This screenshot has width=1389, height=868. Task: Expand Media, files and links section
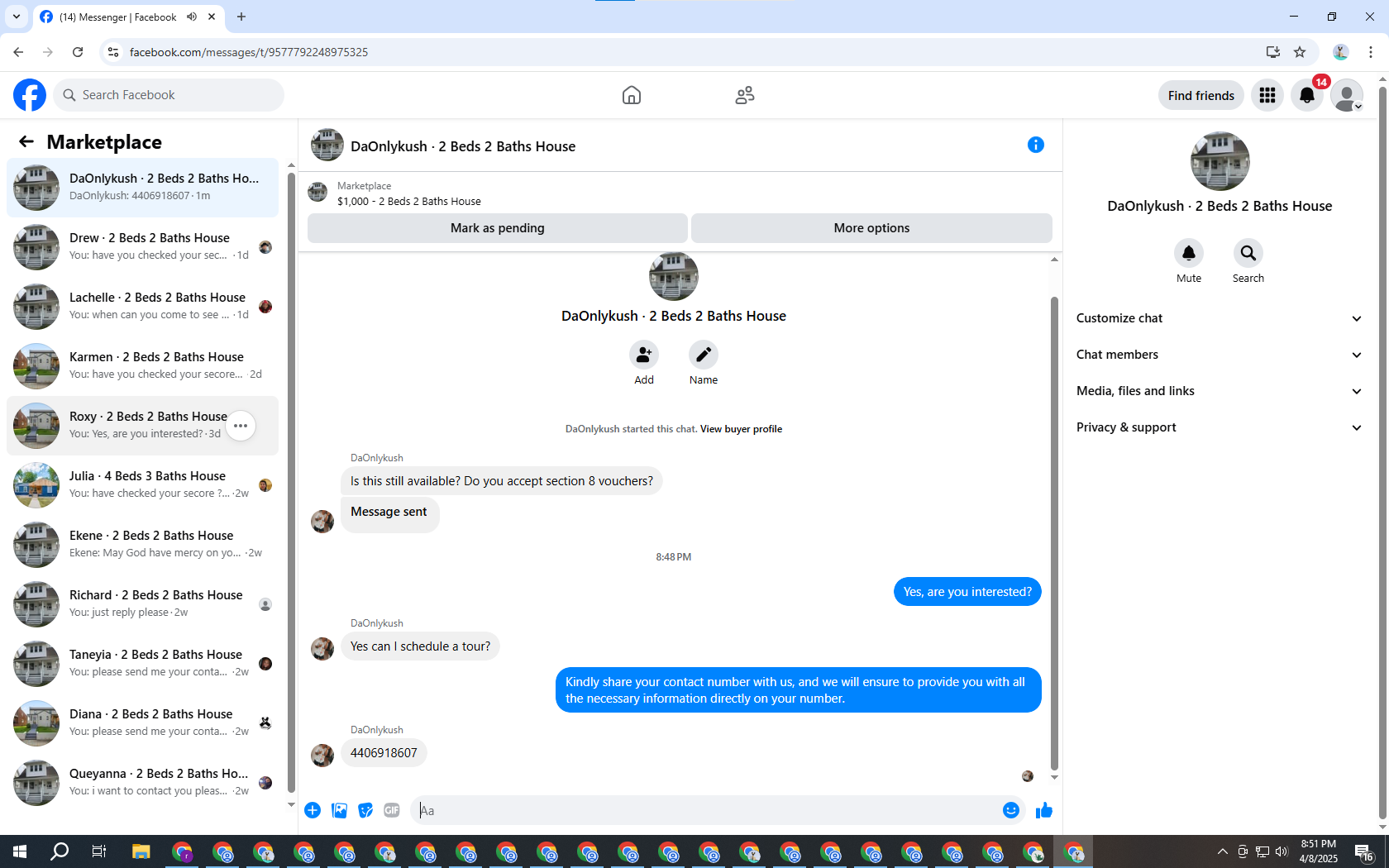tap(1220, 391)
